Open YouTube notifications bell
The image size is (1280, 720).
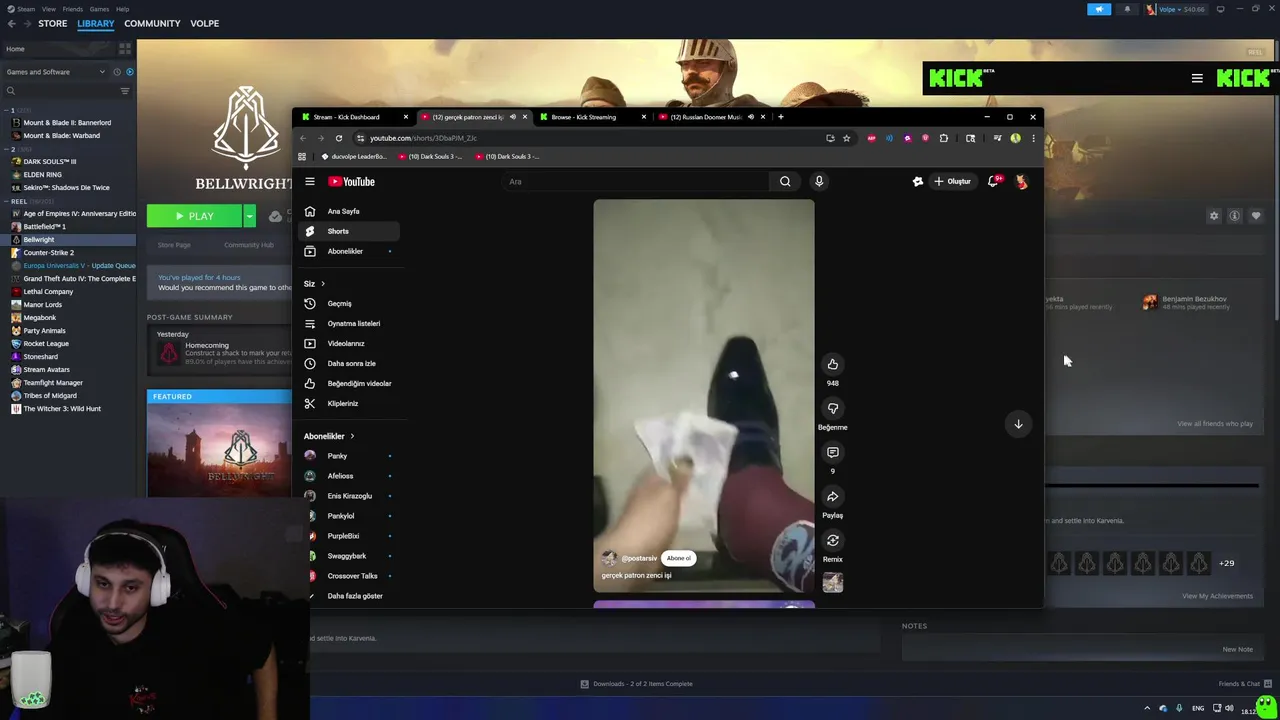tap(993, 181)
